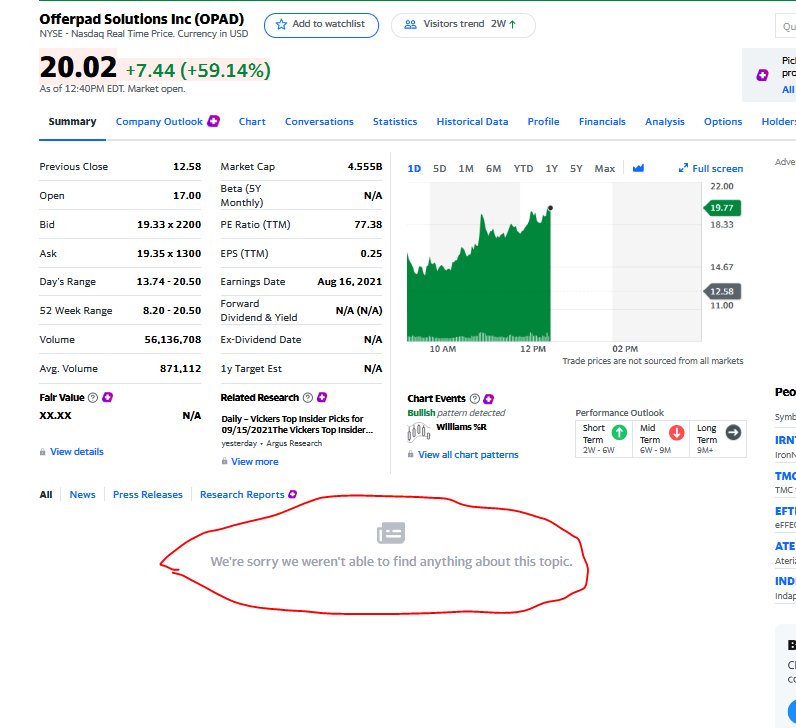Click the people icon beside Visitors trend
Screen dimensions: 796x728
pos(410,24)
